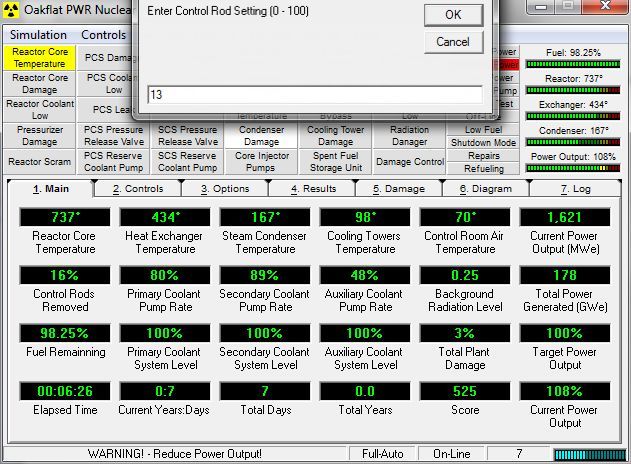Click the Cooling Tower Damage indicator

[336, 136]
